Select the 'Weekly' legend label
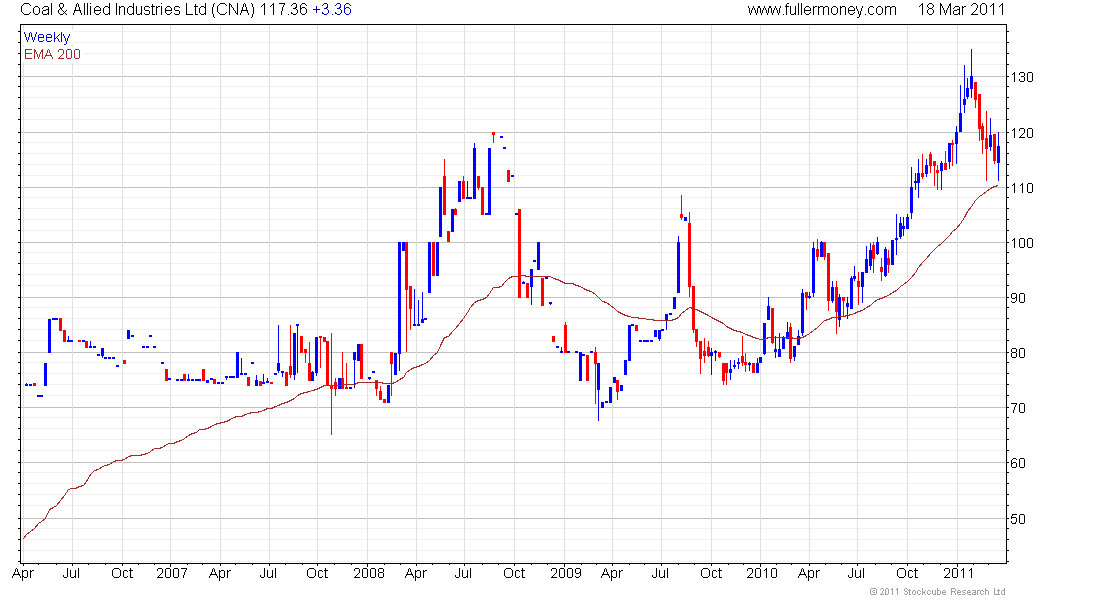 pos(47,38)
